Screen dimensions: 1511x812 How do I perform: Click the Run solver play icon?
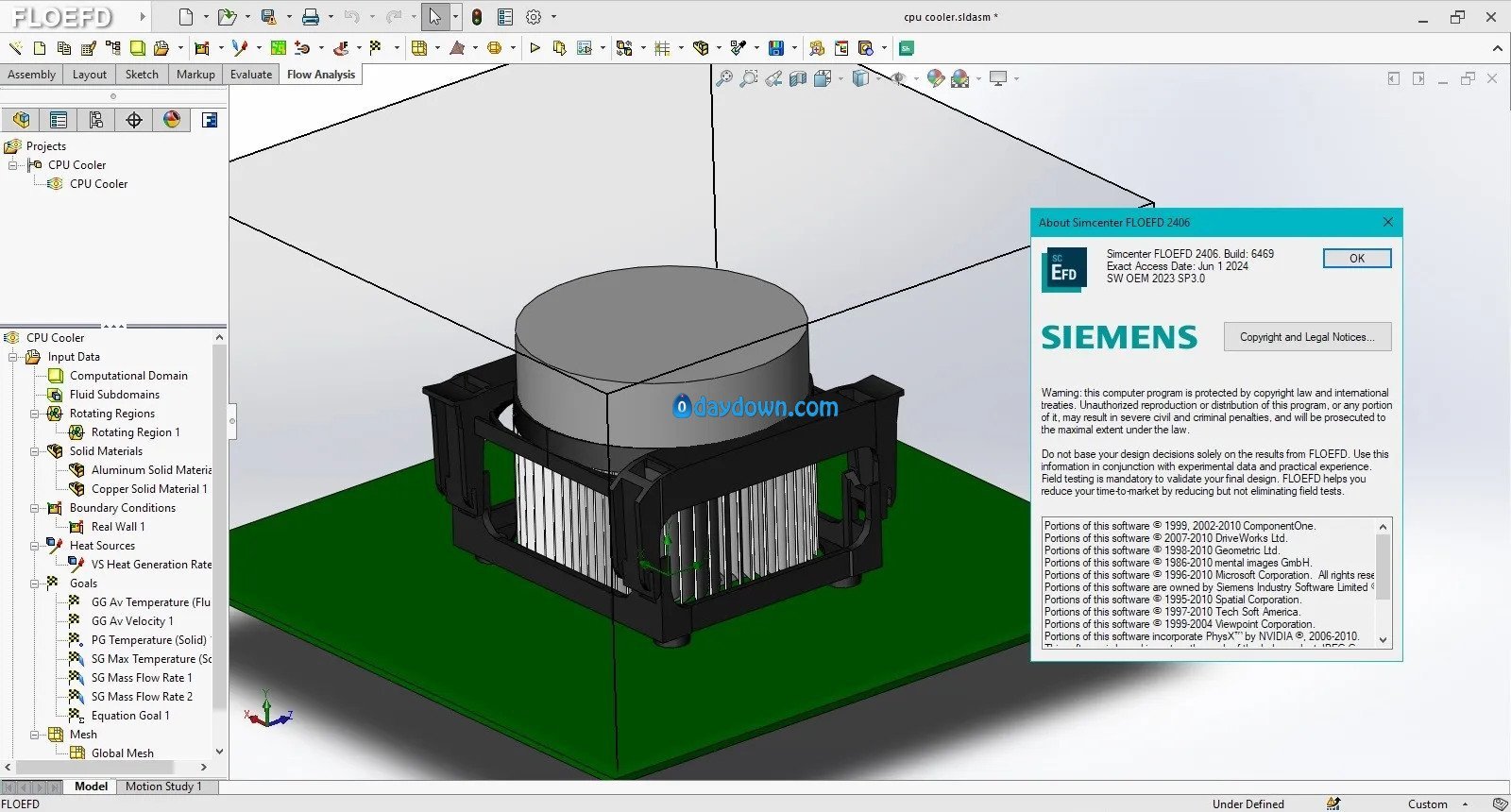coord(535,47)
